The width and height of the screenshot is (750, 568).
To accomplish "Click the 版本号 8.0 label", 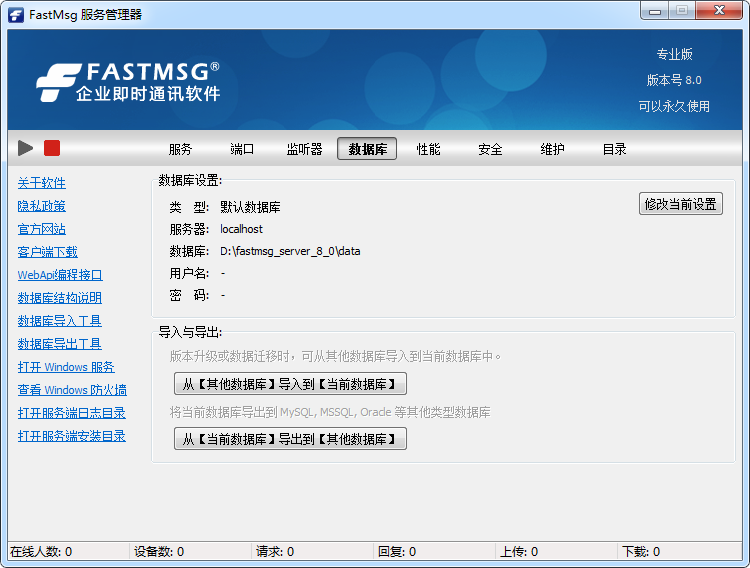I will pyautogui.click(x=674, y=80).
